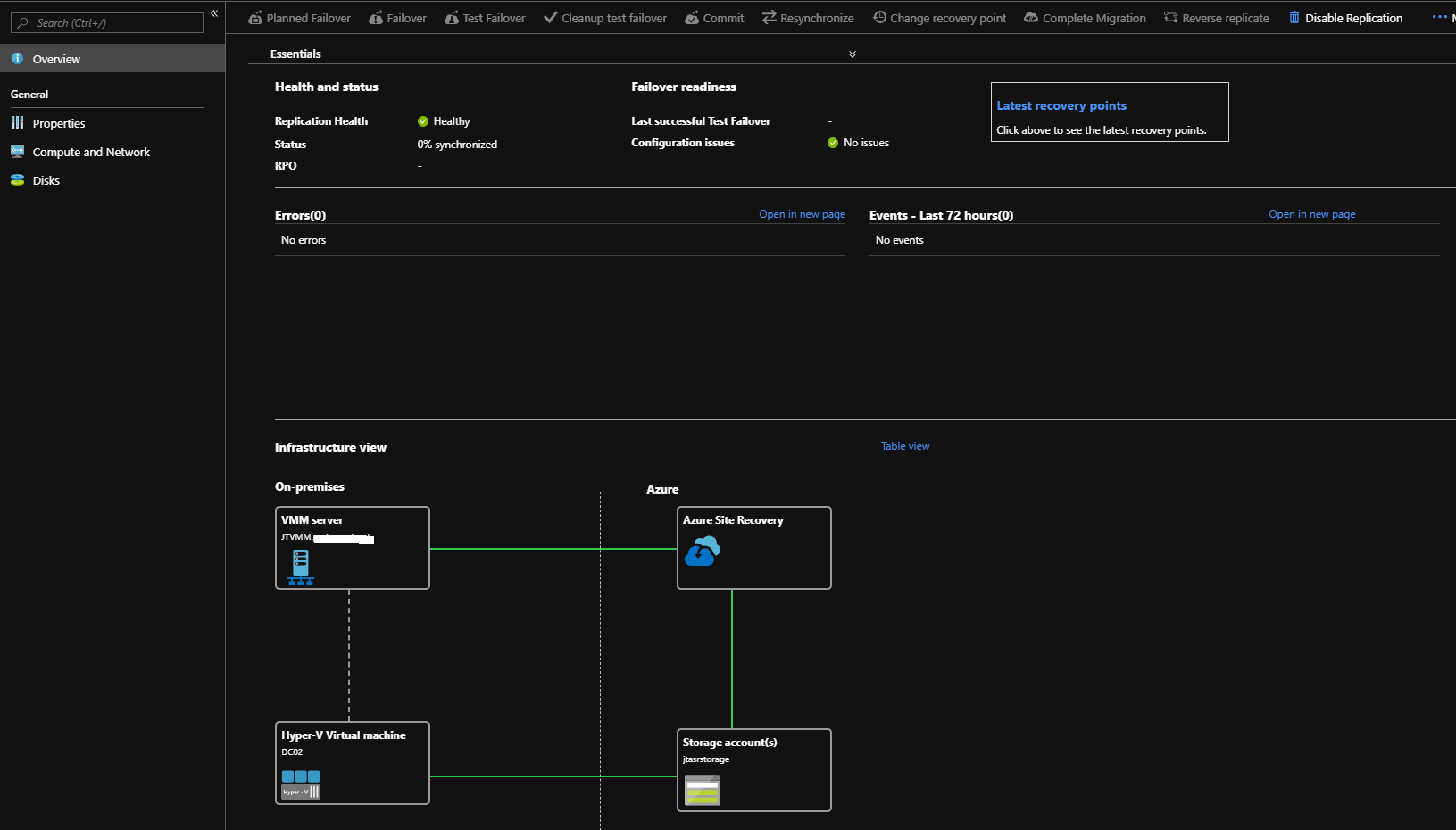Viewport: 1456px width, 830px height.
Task: Click the Cleanup test failover checkmark icon
Action: [550, 17]
